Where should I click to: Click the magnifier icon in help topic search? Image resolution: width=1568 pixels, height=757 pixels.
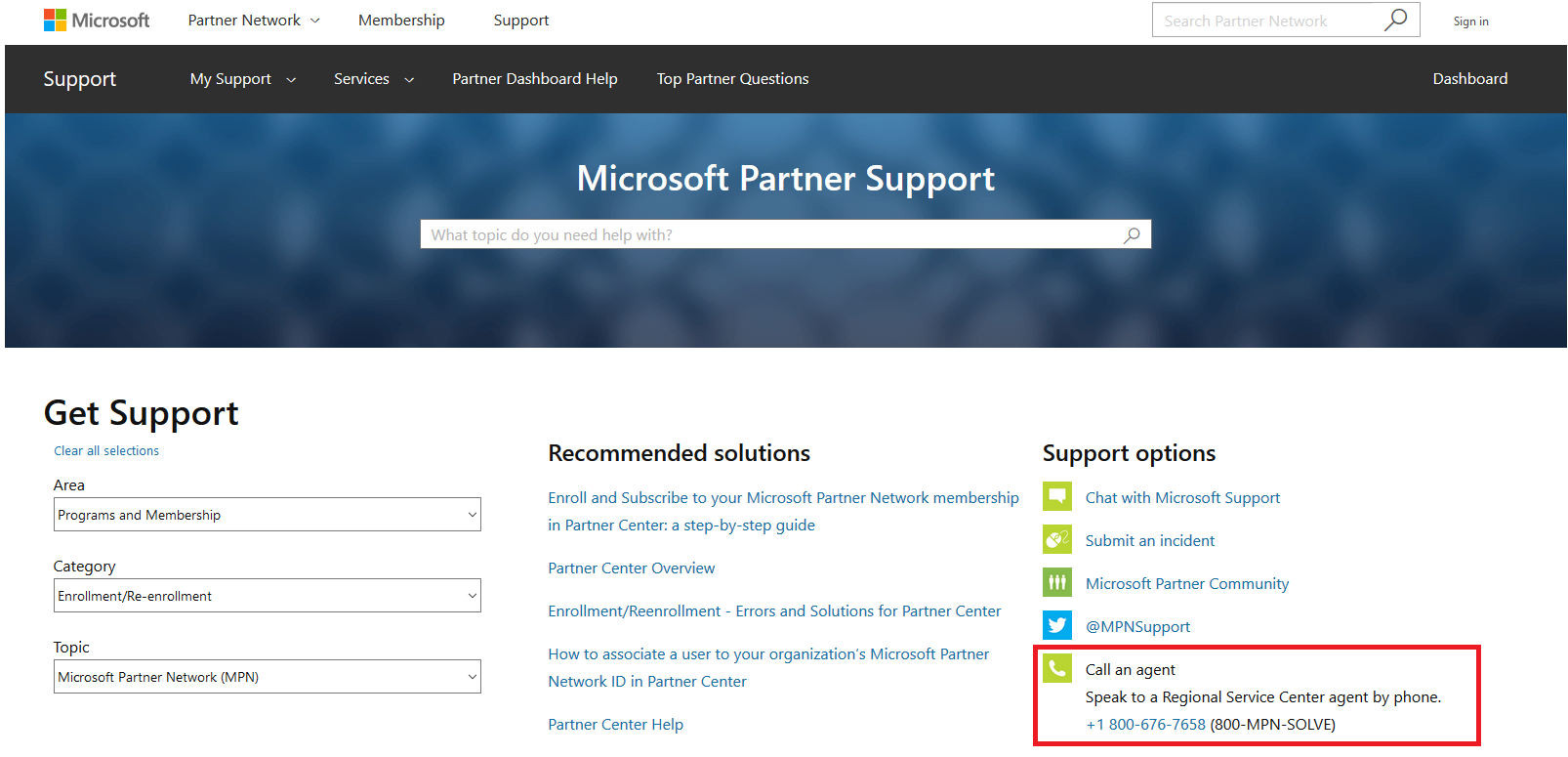point(1132,234)
